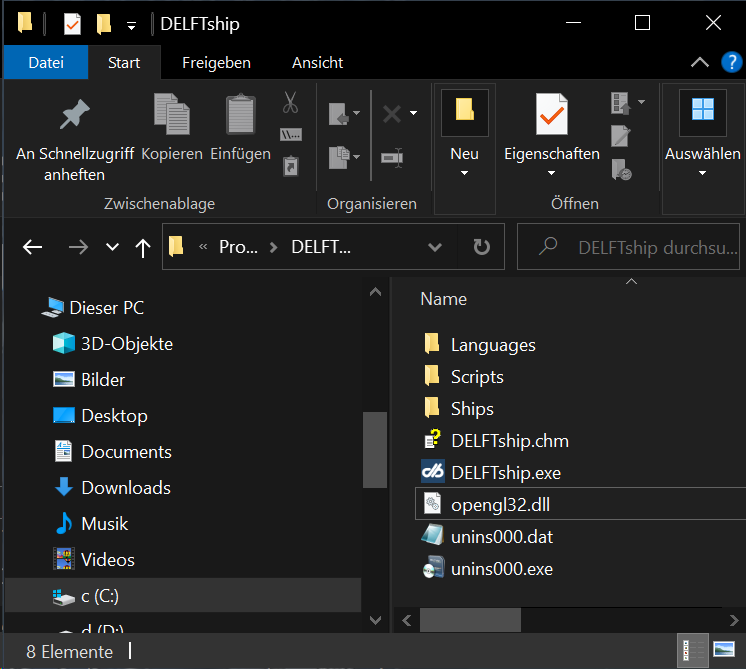Pin folder to Schnellzugriff (quick access)
This screenshot has width=746, height=669.
pyautogui.click(x=75, y=138)
